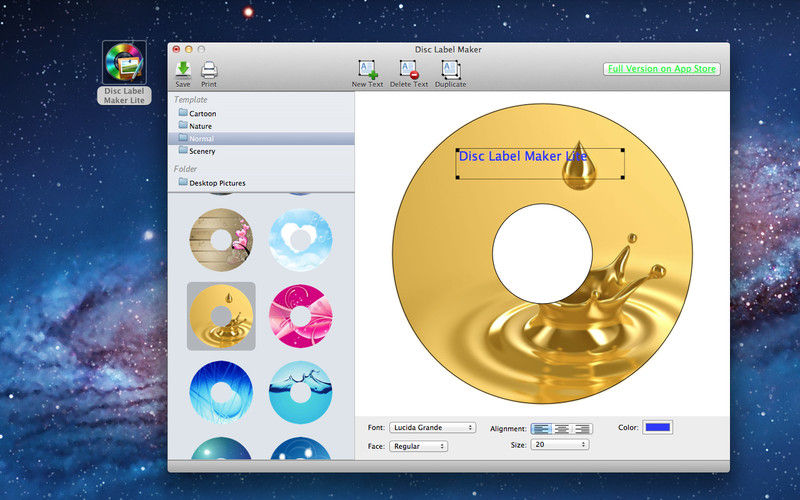This screenshot has height=500, width=800.
Task: Open the blue Color swatch picker
Action: coord(658,428)
